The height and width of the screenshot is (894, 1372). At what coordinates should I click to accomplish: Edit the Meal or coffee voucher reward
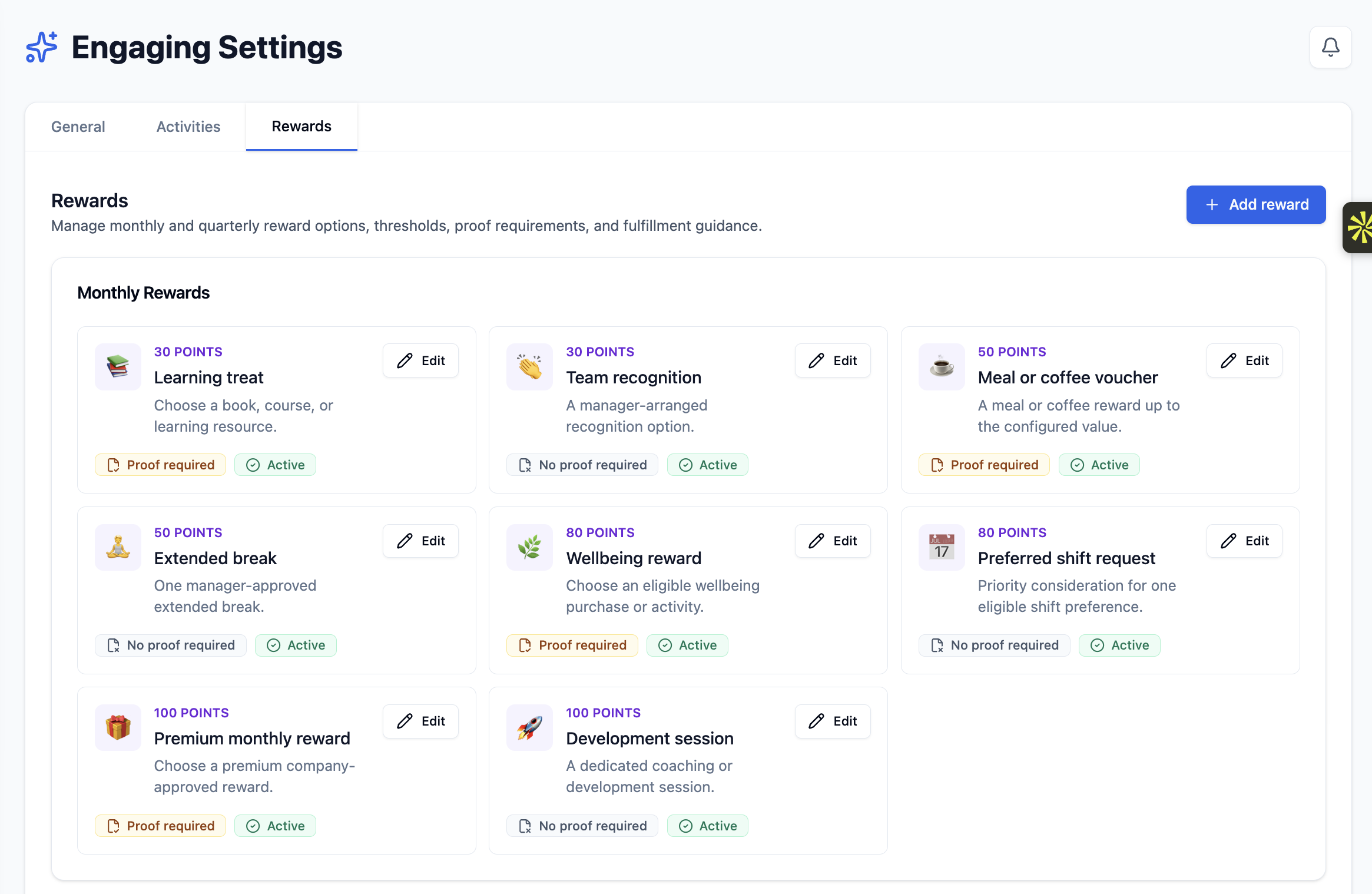pyautogui.click(x=1244, y=360)
